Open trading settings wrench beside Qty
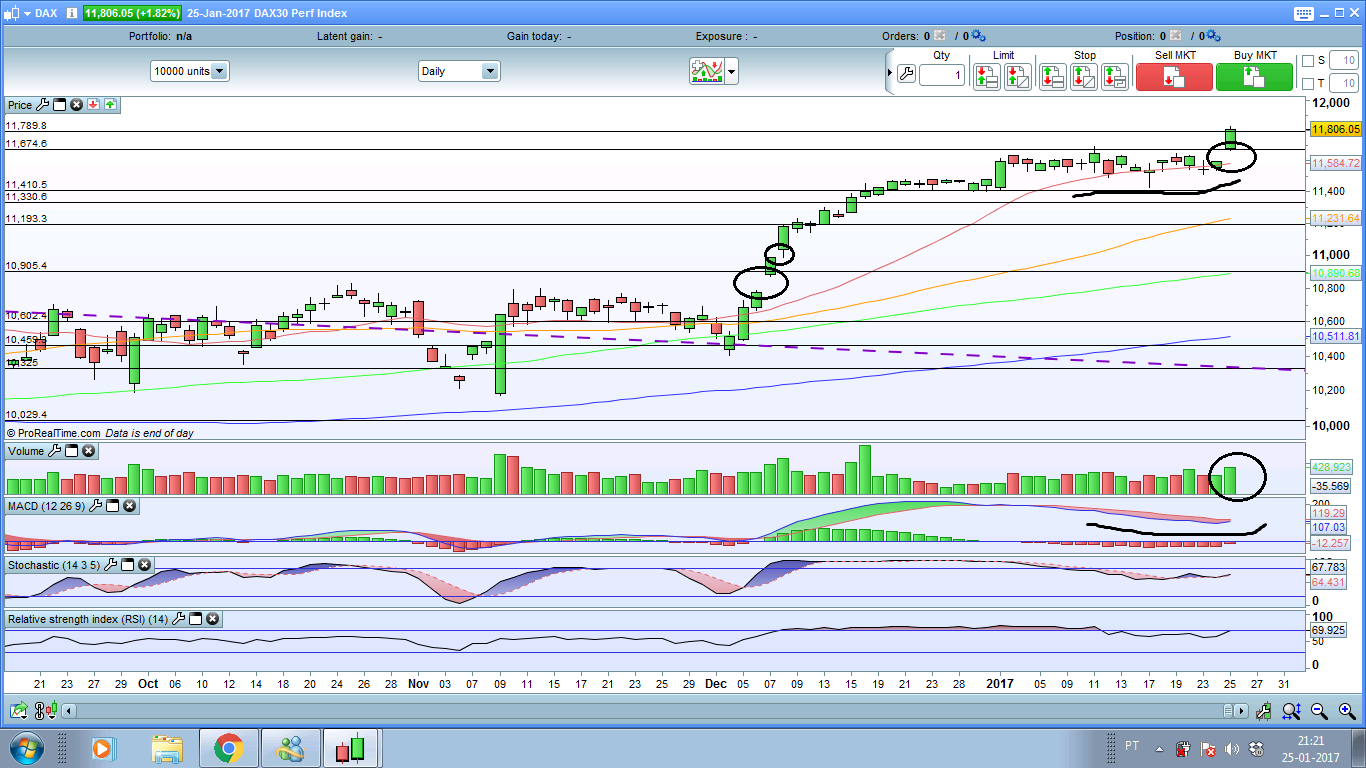 906,74
